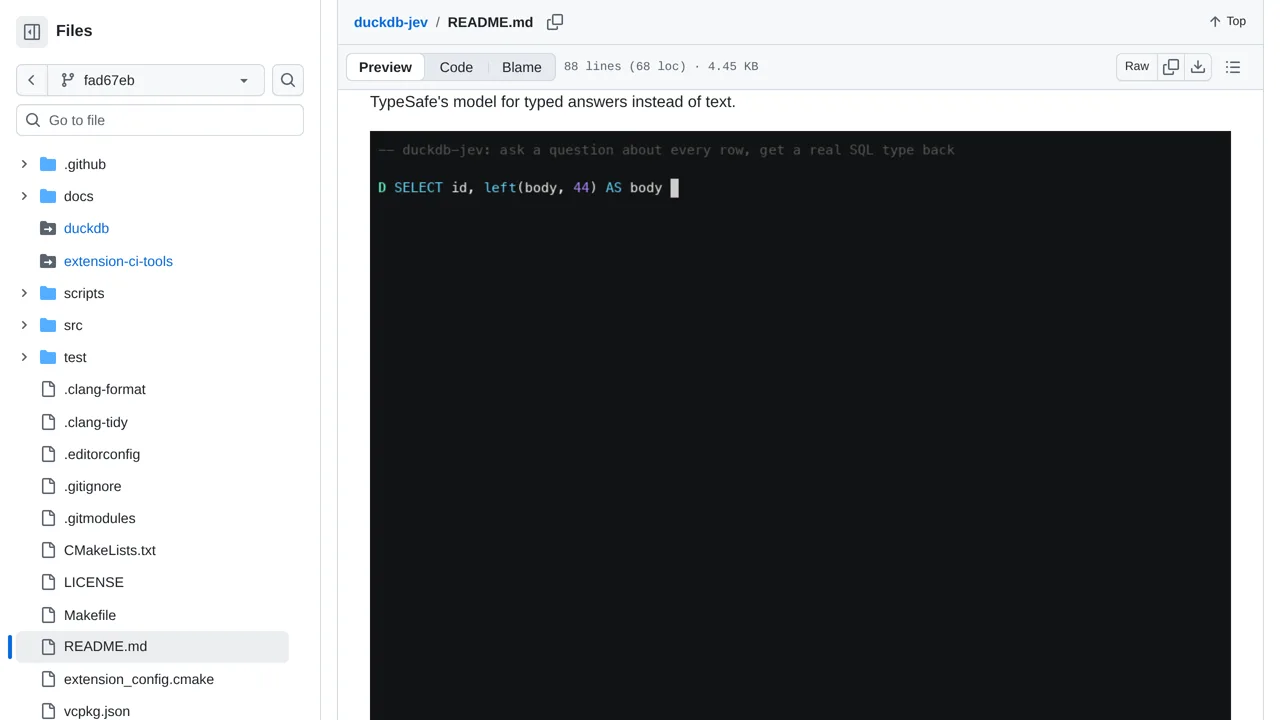Click the .clang-tidy file icon
This screenshot has width=1280, height=720.
pos(48,422)
